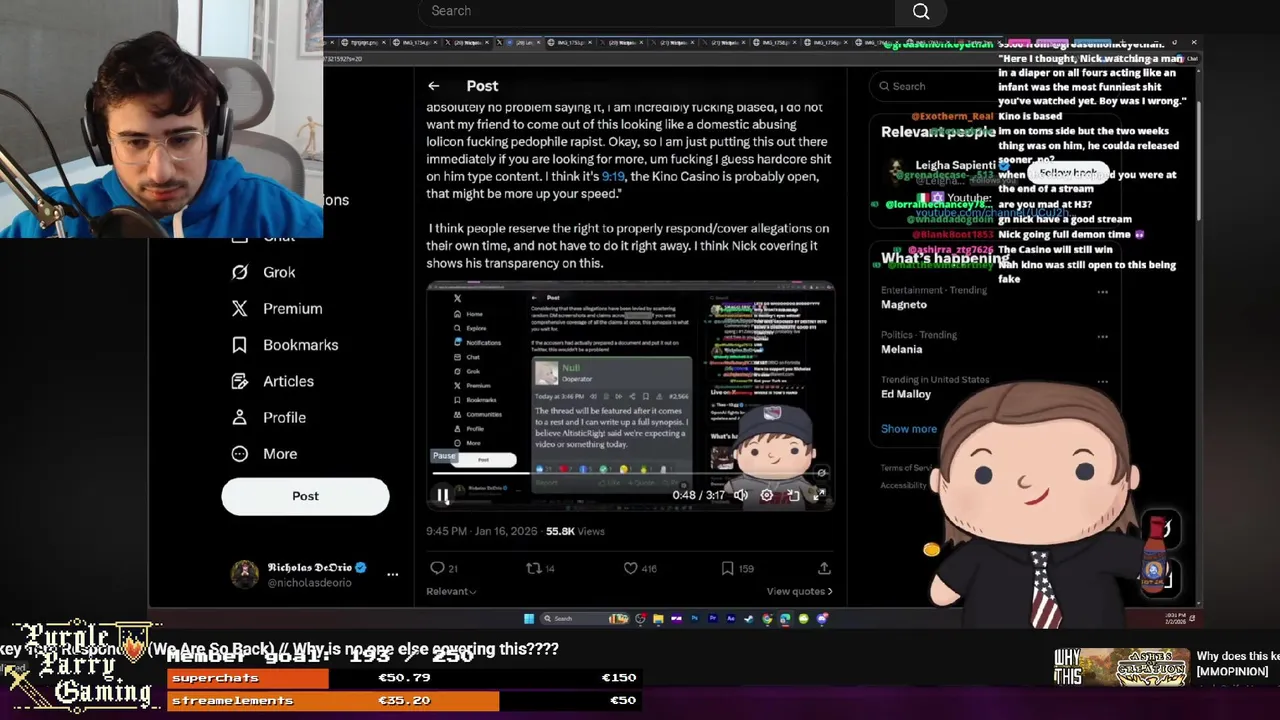Open Windows Start menu on taskbar

click(x=529, y=618)
